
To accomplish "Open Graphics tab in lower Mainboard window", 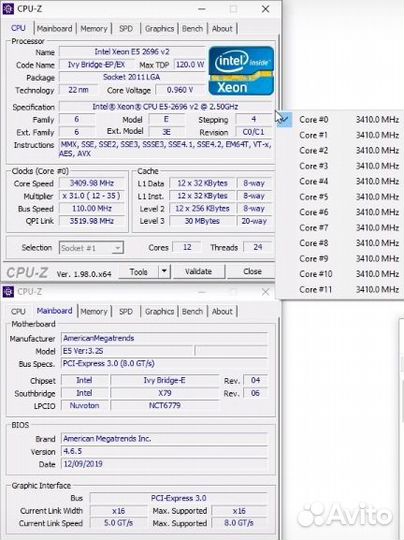I will click(x=159, y=311).
